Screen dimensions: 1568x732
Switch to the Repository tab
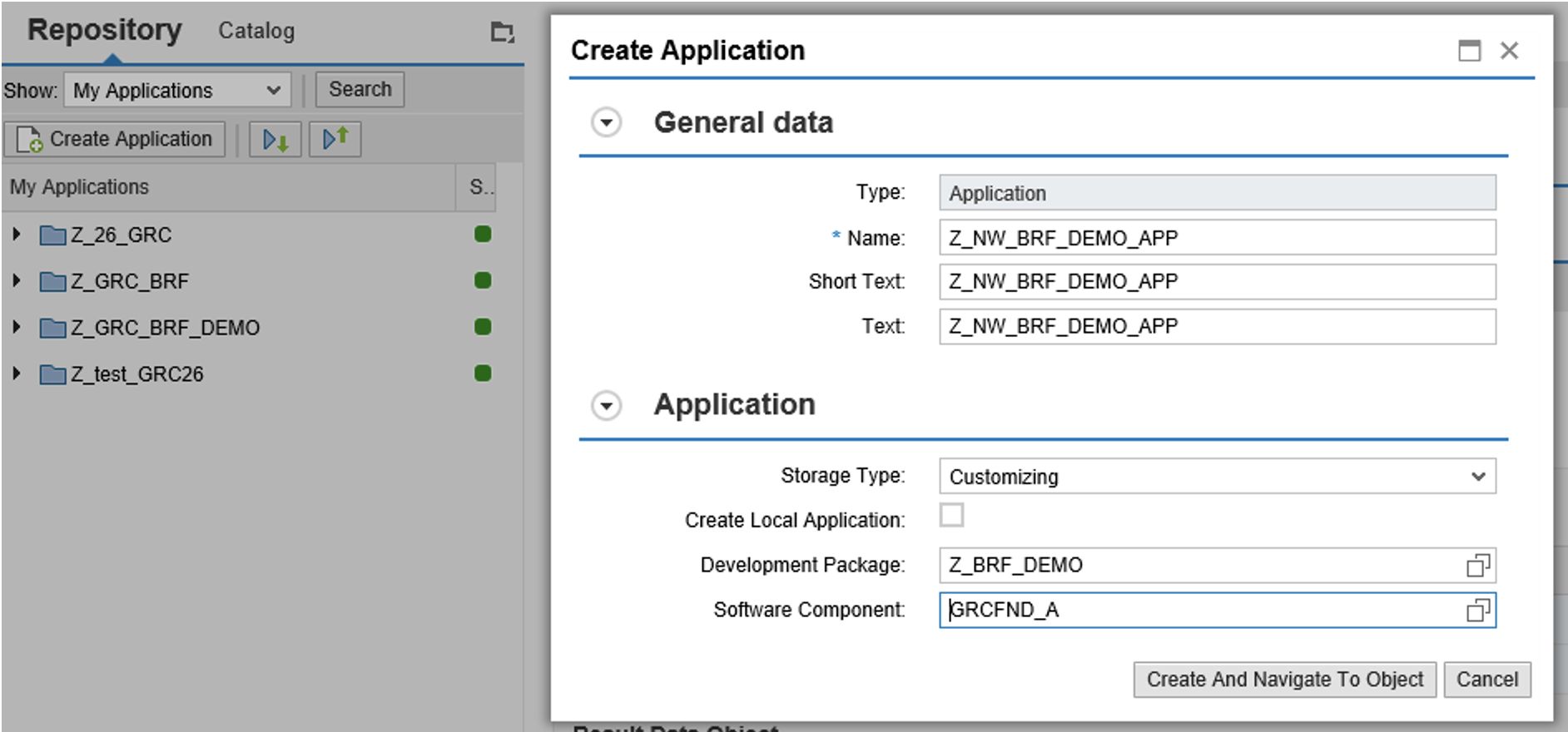pos(105,30)
